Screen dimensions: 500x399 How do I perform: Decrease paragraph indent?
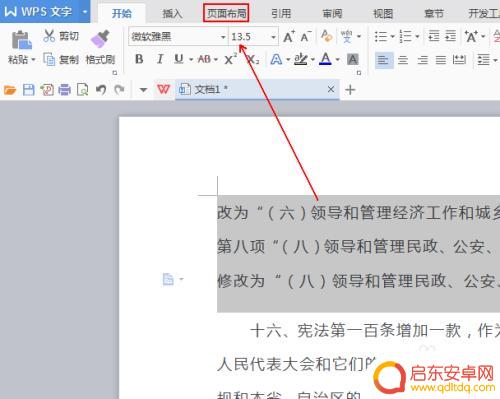point(434,36)
